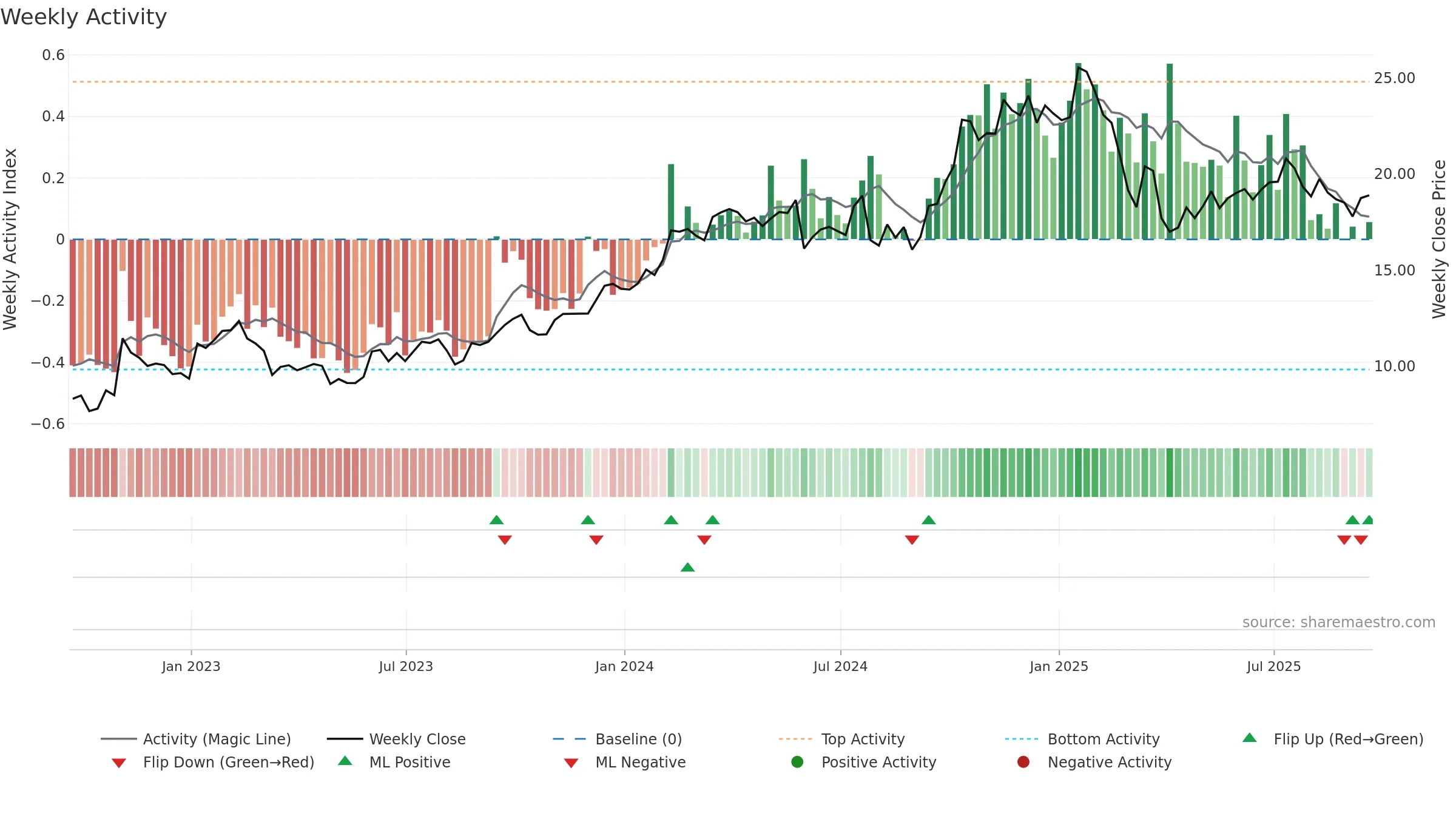This screenshot has width=1456, height=819.
Task: Click the 15.00 price axis label
Action: click(1395, 271)
